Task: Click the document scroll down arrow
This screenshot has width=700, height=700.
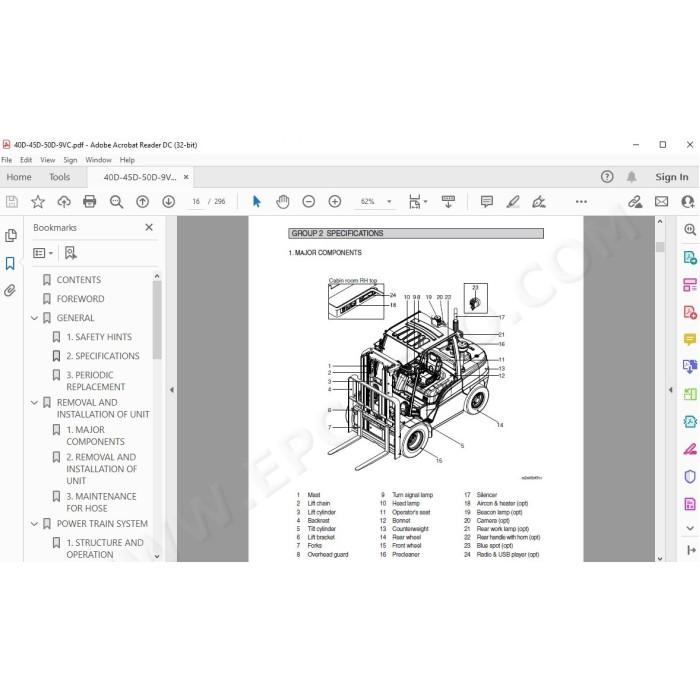Action: click(x=660, y=558)
